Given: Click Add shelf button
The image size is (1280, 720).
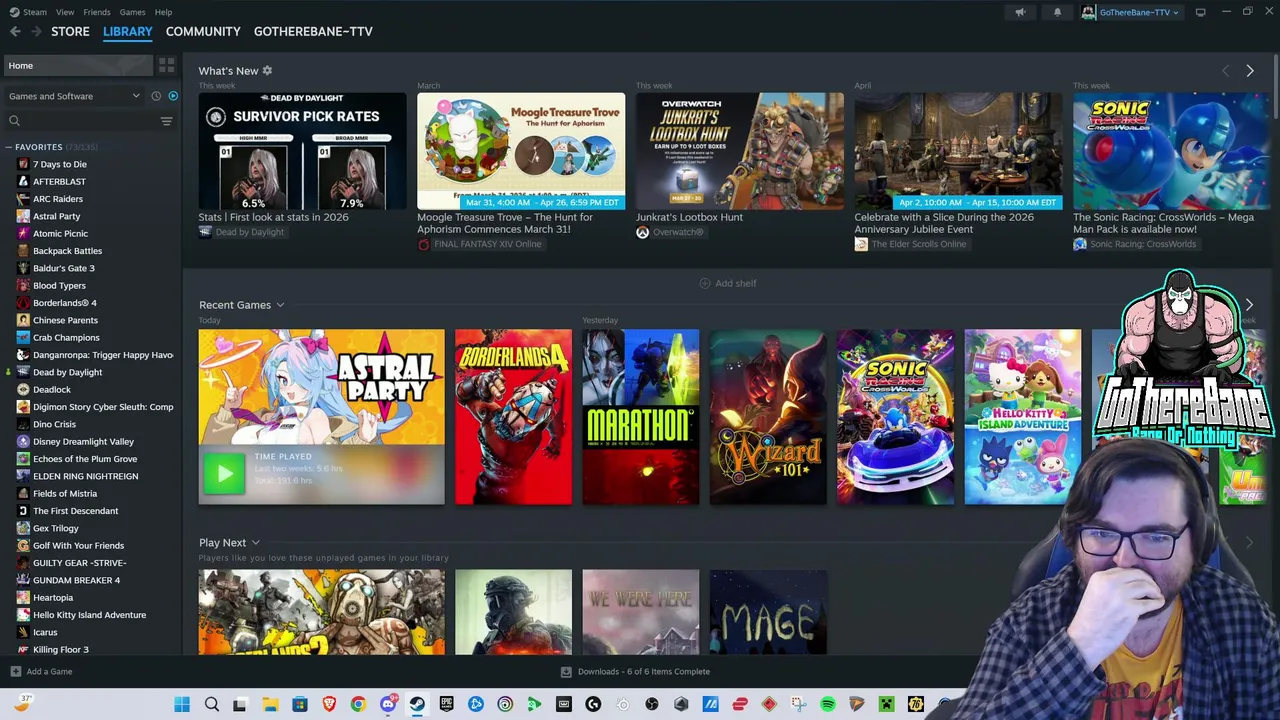Looking at the screenshot, I should (x=728, y=283).
